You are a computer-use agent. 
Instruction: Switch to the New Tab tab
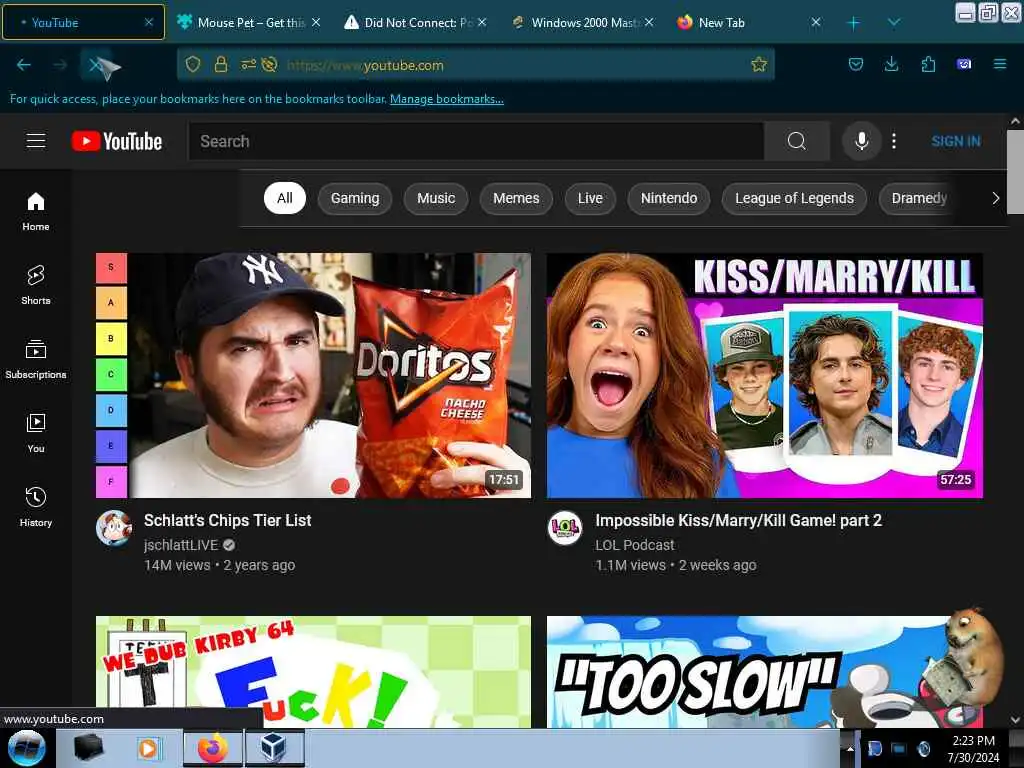[749, 22]
